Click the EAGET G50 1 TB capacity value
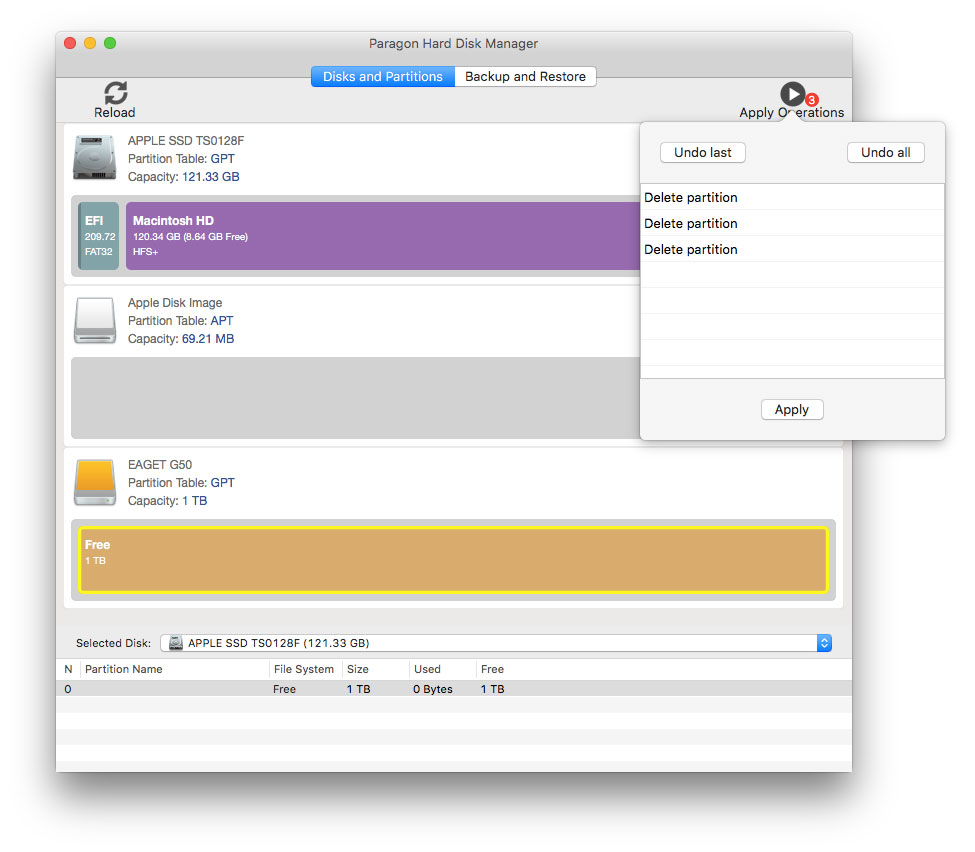Screen dimensions: 975x852 [x=195, y=501]
